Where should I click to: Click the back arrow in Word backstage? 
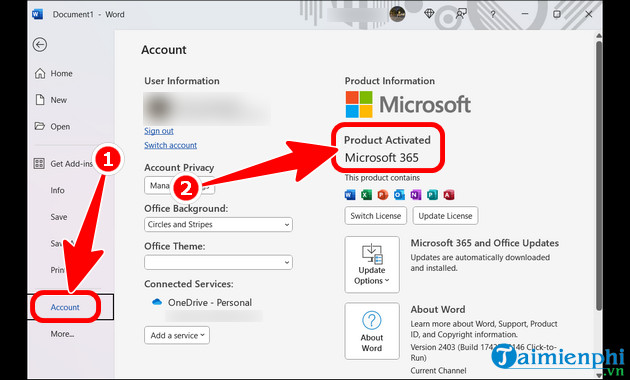tap(40, 45)
